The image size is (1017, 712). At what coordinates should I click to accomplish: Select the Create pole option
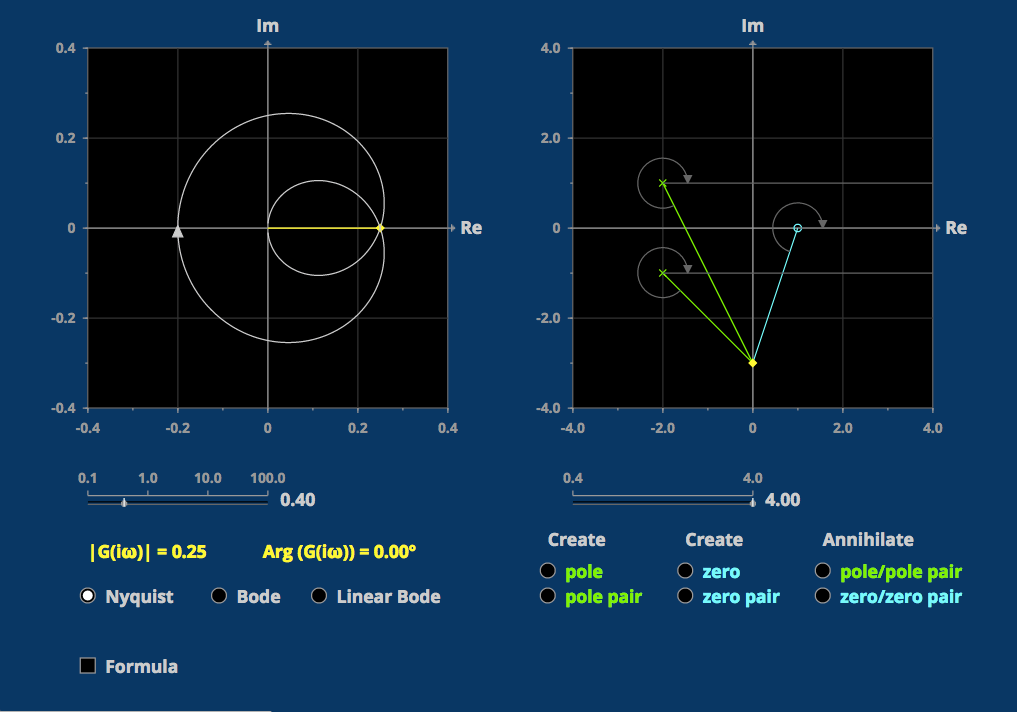point(548,571)
